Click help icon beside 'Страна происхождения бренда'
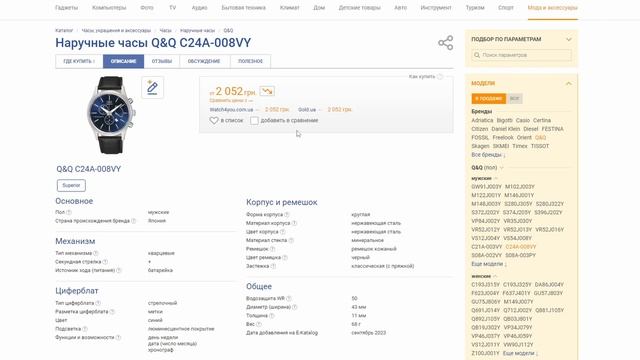The image size is (640, 360). coord(133,221)
